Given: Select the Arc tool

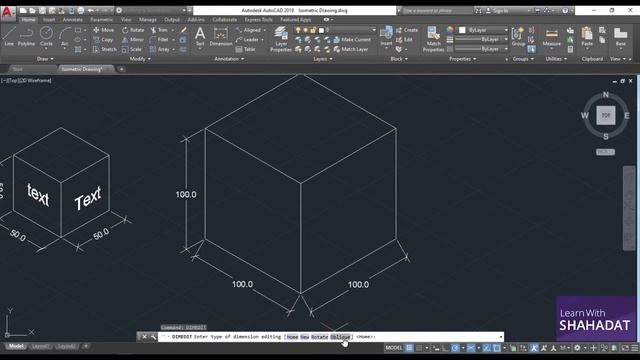Looking at the screenshot, I should (64, 36).
